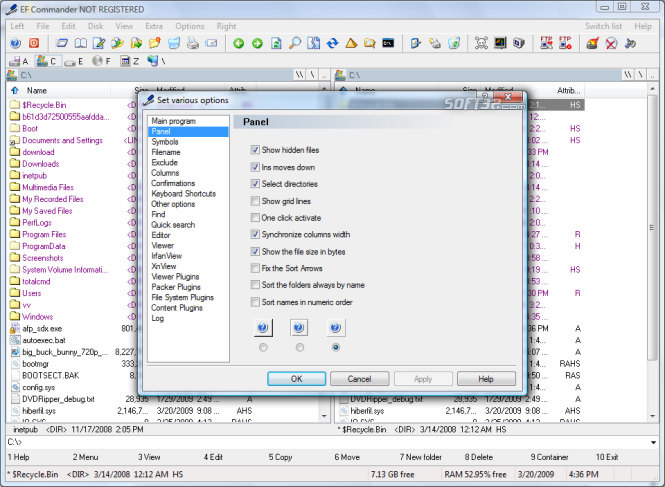Toggle Ins moves down checkbox
The image size is (665, 487).
(255, 167)
